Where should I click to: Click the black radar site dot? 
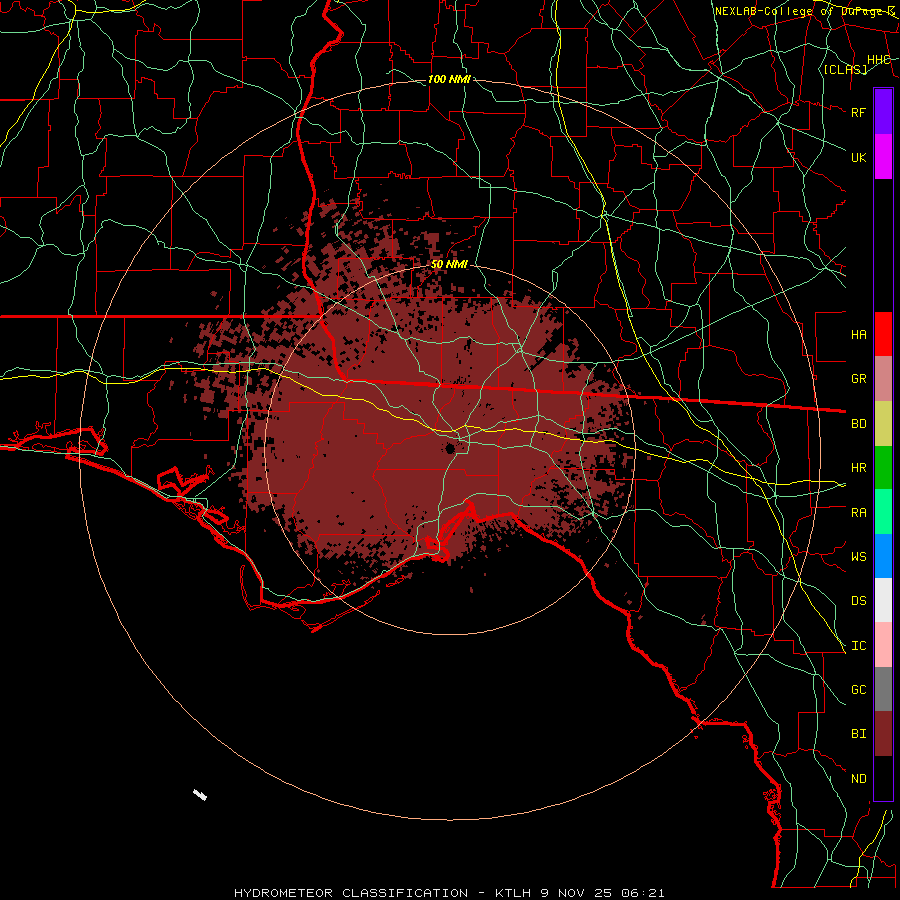(x=450, y=448)
